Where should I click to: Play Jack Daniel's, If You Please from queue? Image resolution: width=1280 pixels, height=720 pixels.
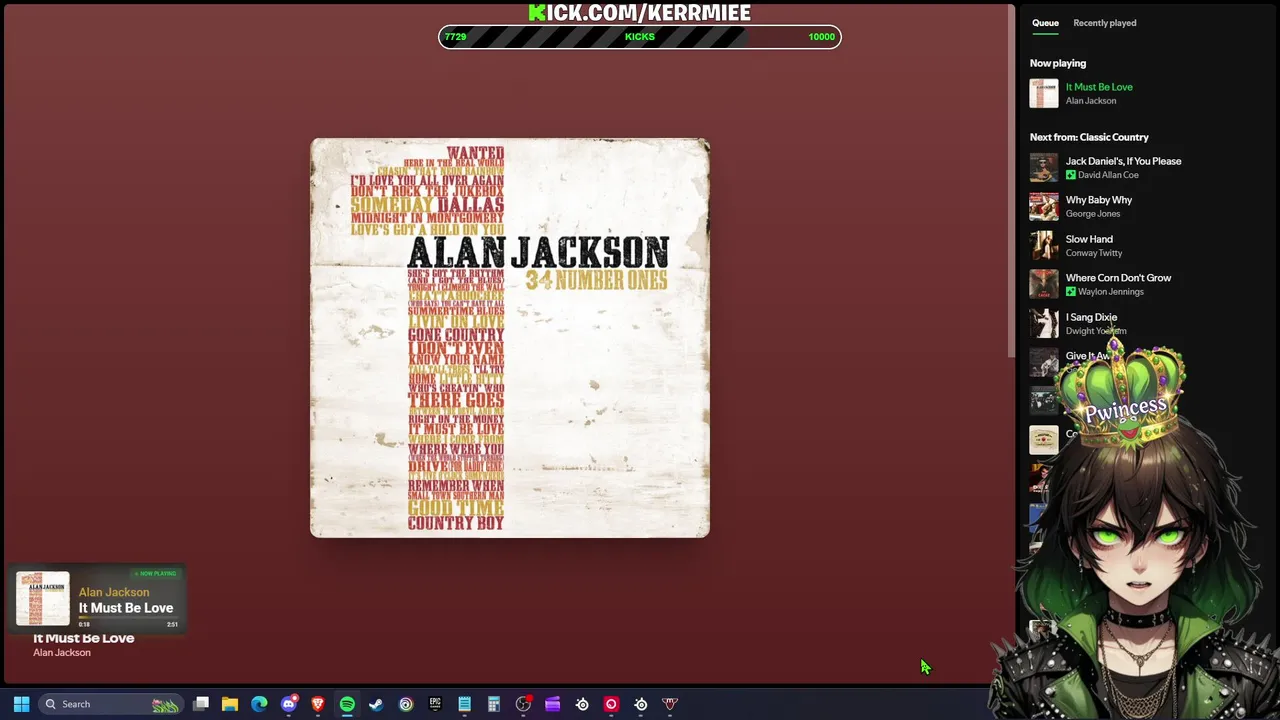1123,161
